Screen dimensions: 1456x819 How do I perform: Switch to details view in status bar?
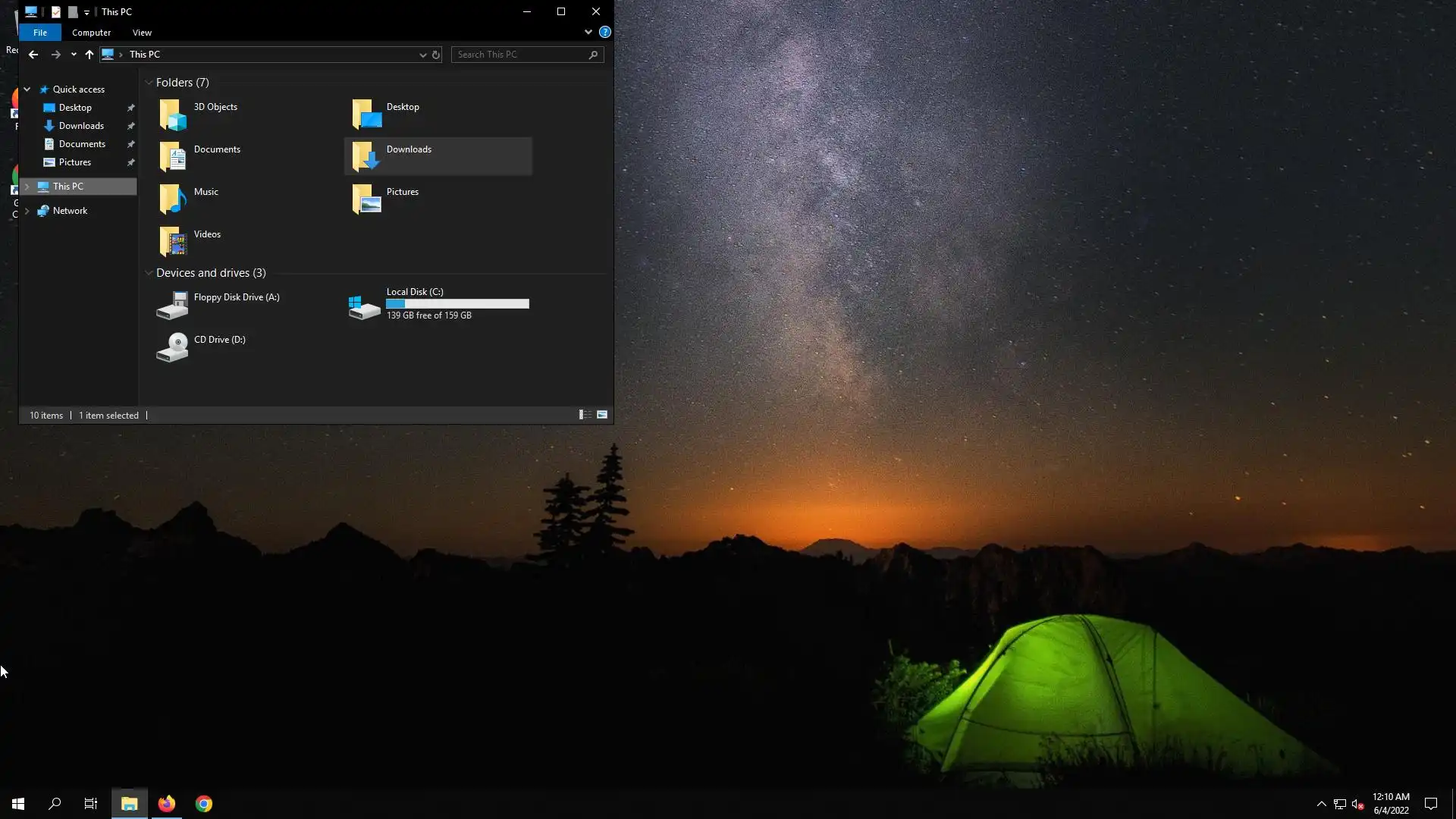point(585,415)
